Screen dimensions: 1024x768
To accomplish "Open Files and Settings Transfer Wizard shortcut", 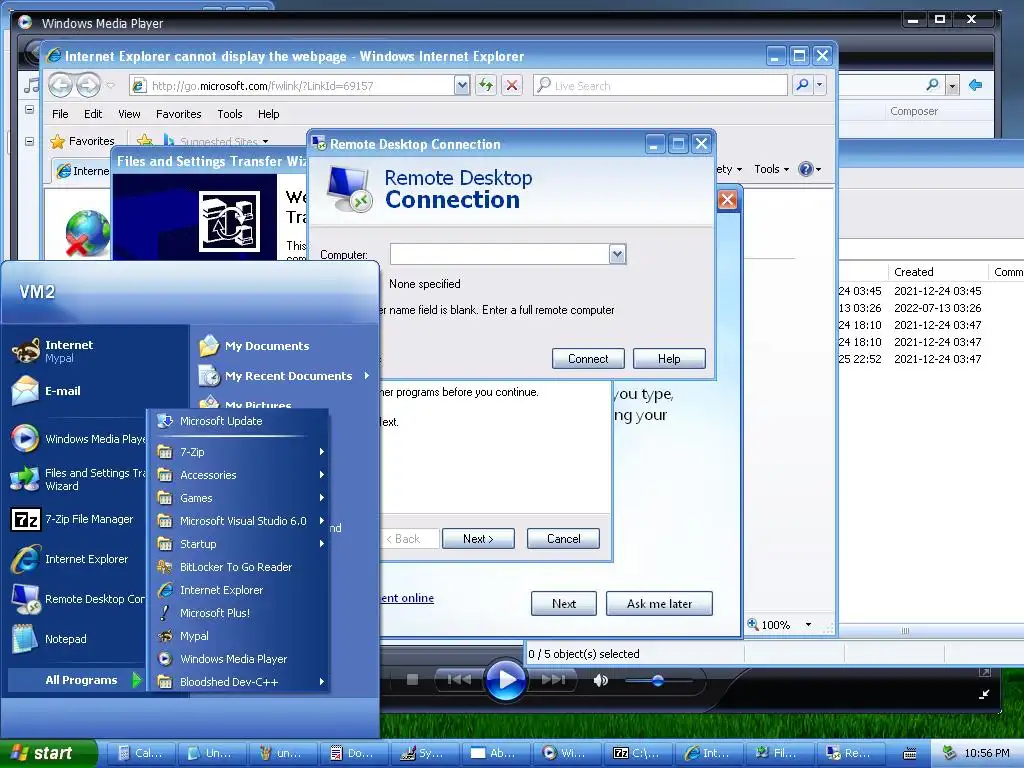I will [78, 479].
